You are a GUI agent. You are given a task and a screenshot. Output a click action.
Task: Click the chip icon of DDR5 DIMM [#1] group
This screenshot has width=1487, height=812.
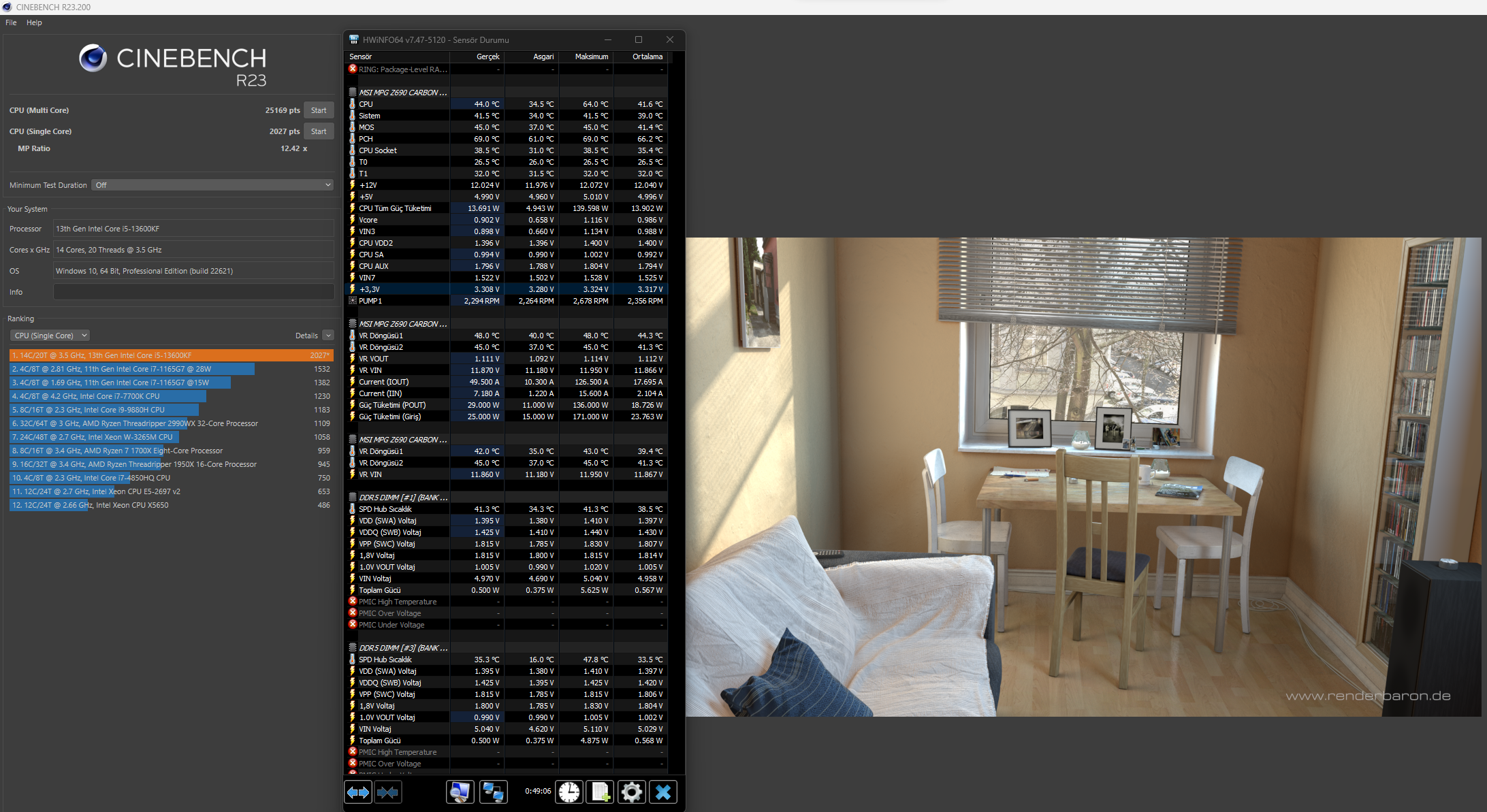point(353,498)
